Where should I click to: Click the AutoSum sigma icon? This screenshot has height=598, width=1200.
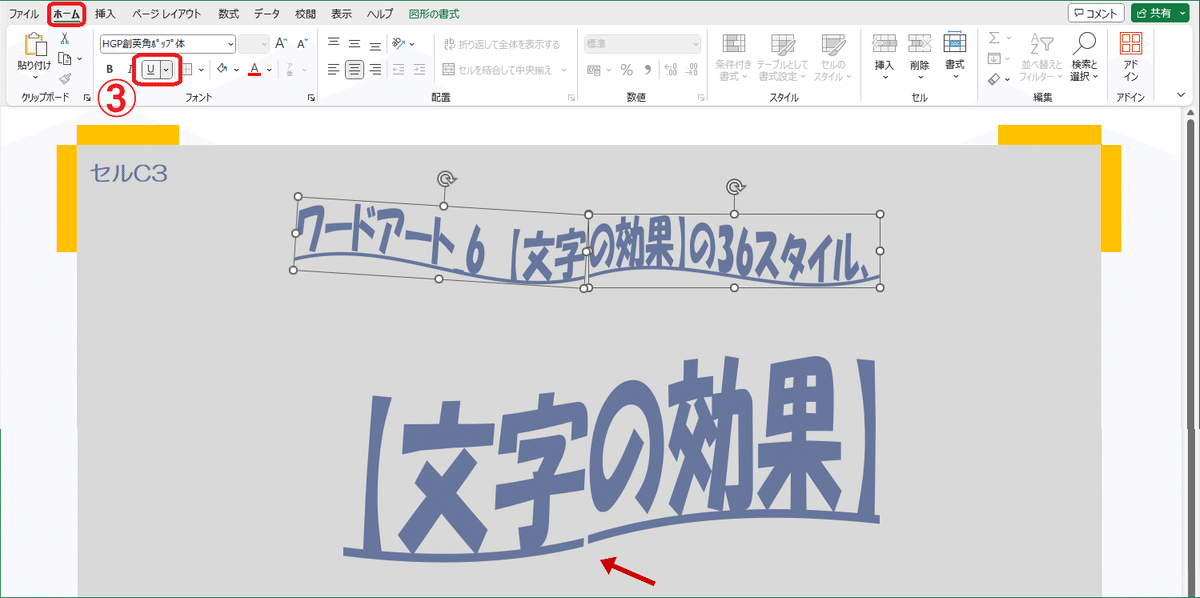(x=994, y=38)
